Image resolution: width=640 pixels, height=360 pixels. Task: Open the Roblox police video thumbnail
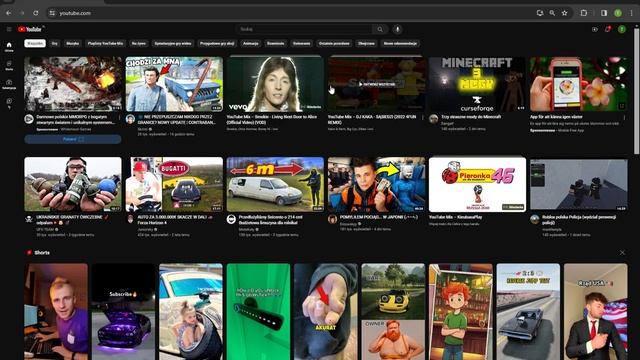578,184
